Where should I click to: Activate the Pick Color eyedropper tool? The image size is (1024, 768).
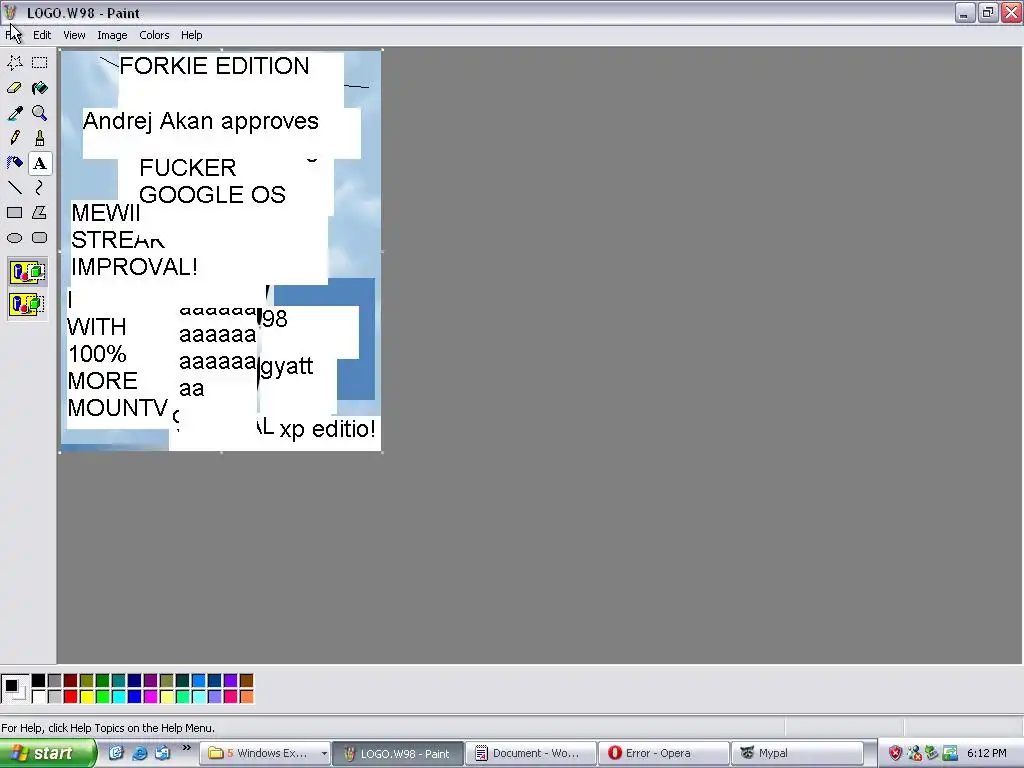point(14,113)
